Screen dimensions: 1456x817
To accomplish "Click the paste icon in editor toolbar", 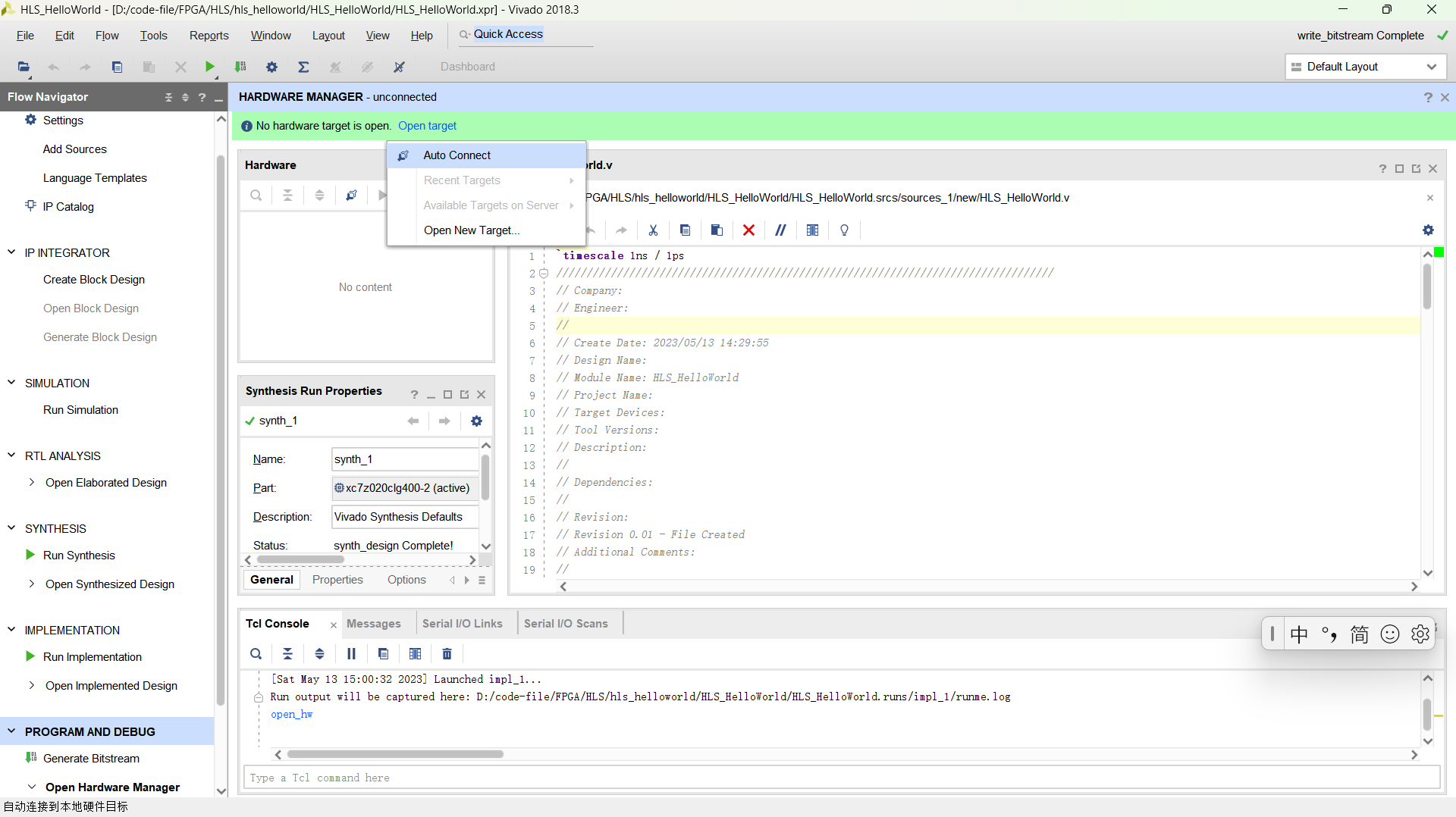I will 717,230.
